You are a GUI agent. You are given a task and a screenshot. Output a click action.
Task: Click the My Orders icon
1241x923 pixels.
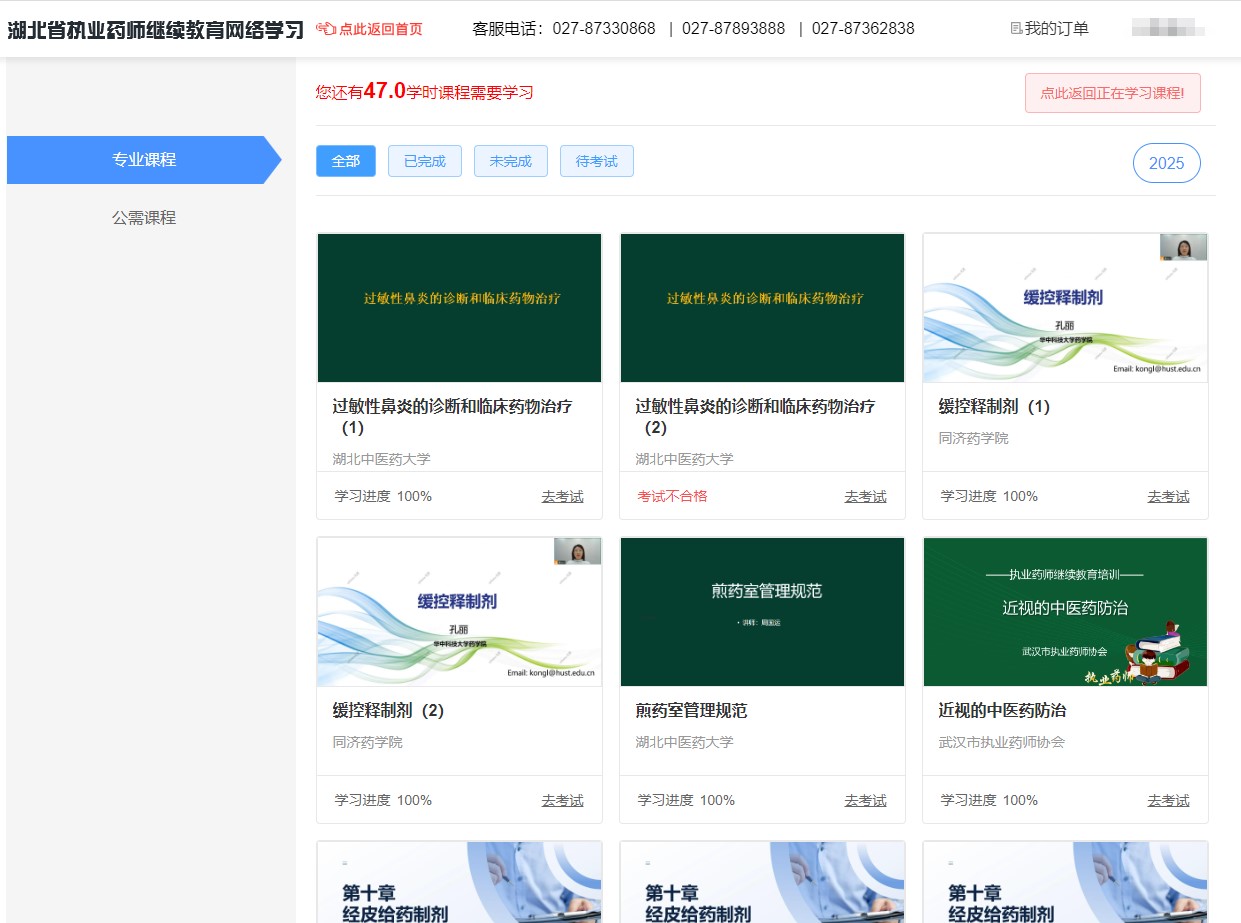1016,29
